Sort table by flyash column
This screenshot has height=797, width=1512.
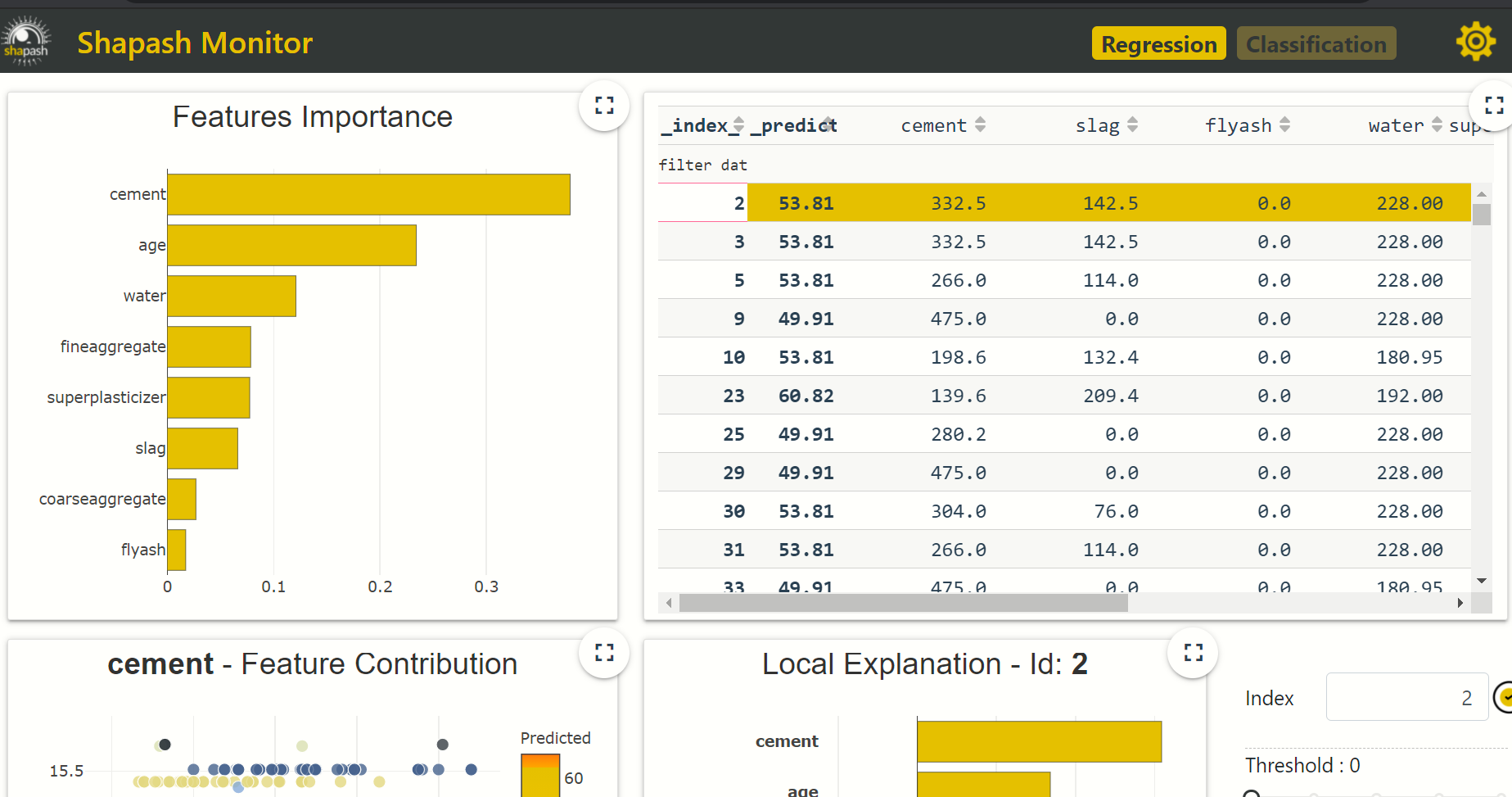1284,125
